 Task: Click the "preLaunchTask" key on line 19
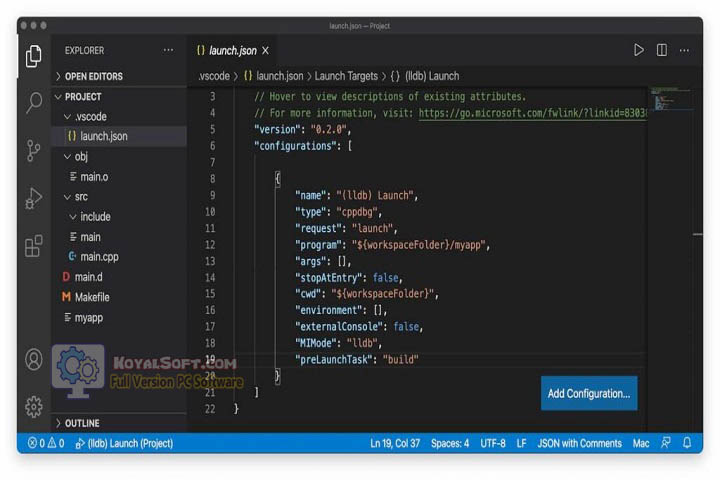tap(333, 360)
